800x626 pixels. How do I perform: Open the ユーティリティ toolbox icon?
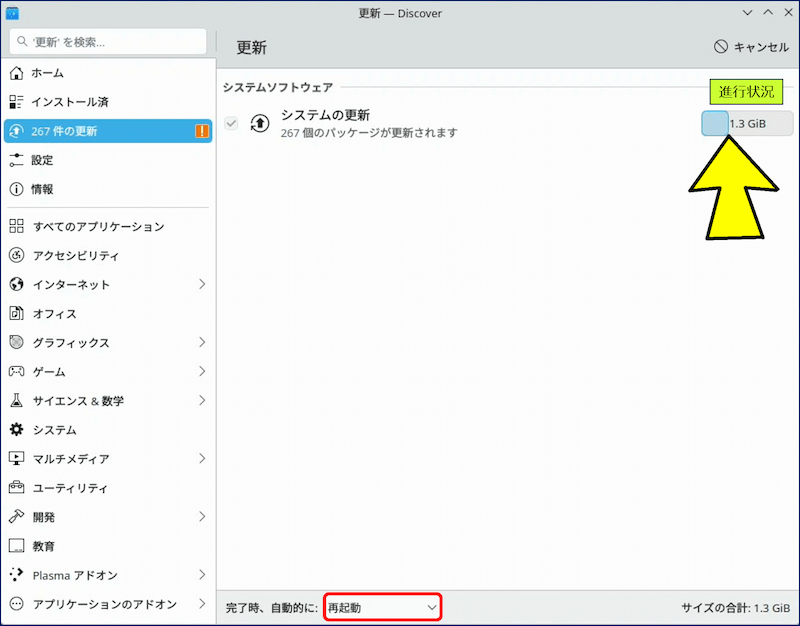click(16, 488)
